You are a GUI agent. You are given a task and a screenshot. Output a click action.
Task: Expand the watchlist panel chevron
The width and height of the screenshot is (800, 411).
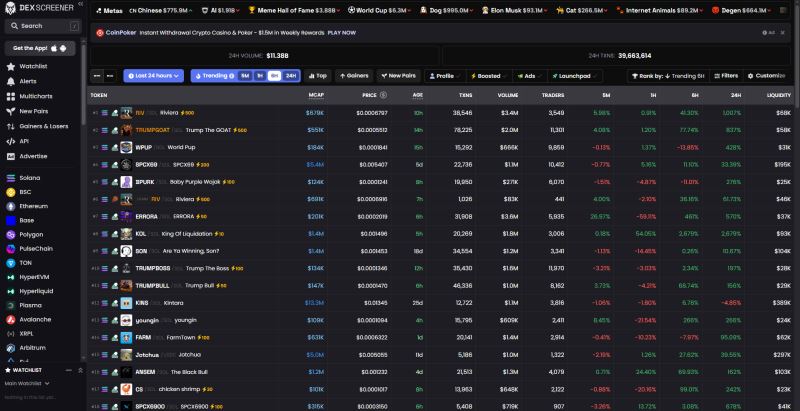(80, 370)
